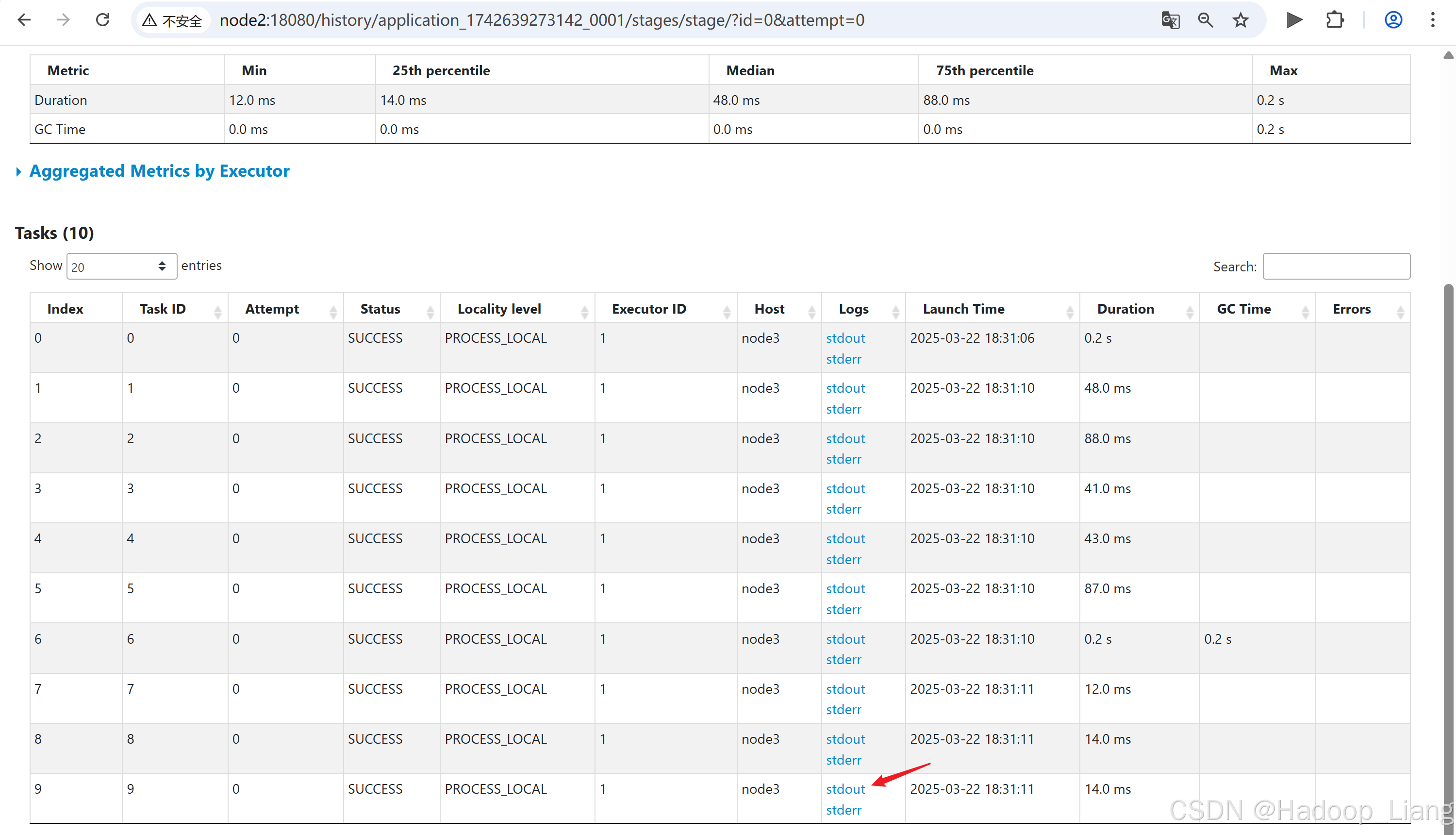Click the browser back arrow
This screenshot has width=1456, height=835.
[24, 20]
